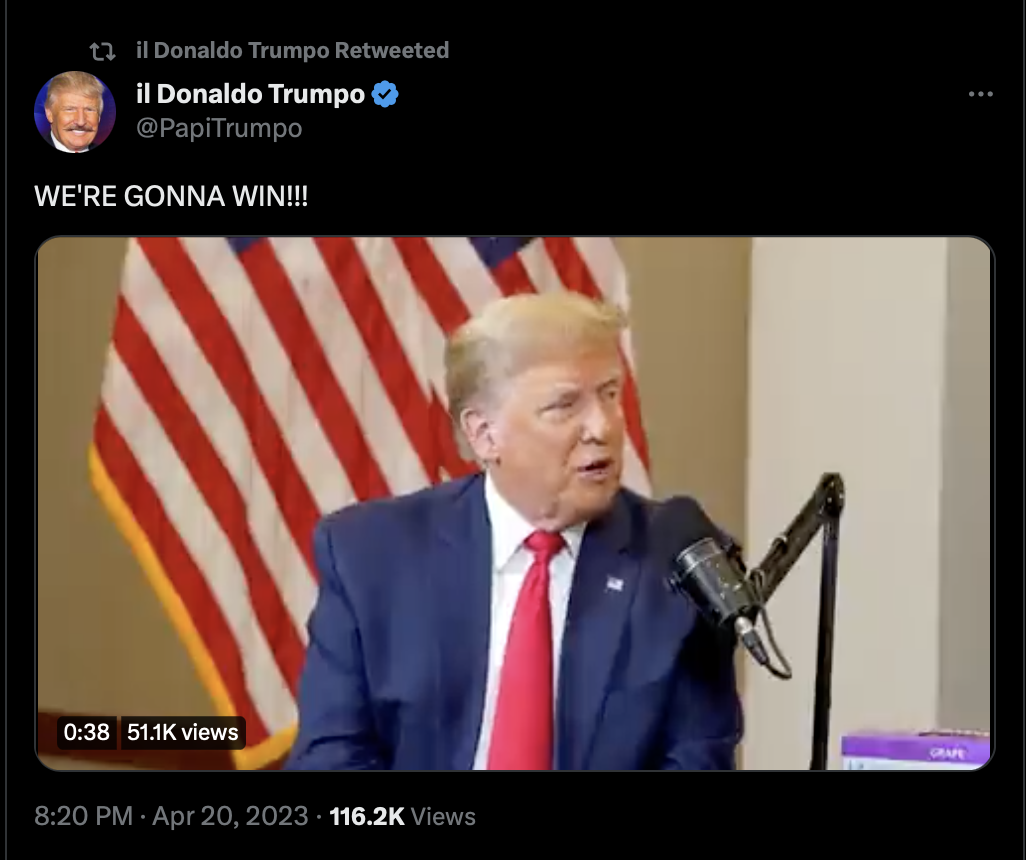Click the retweet arrows icon
The height and width of the screenshot is (860, 1026).
pyautogui.click(x=103, y=51)
